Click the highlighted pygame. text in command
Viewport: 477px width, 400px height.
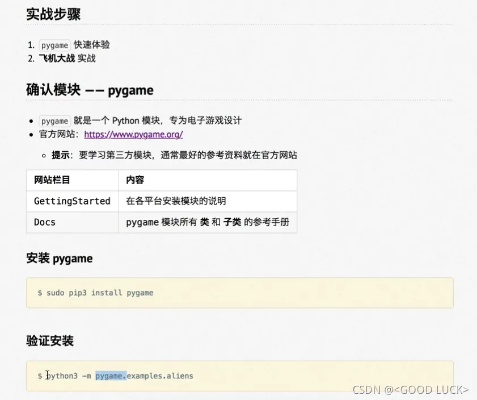[111, 376]
